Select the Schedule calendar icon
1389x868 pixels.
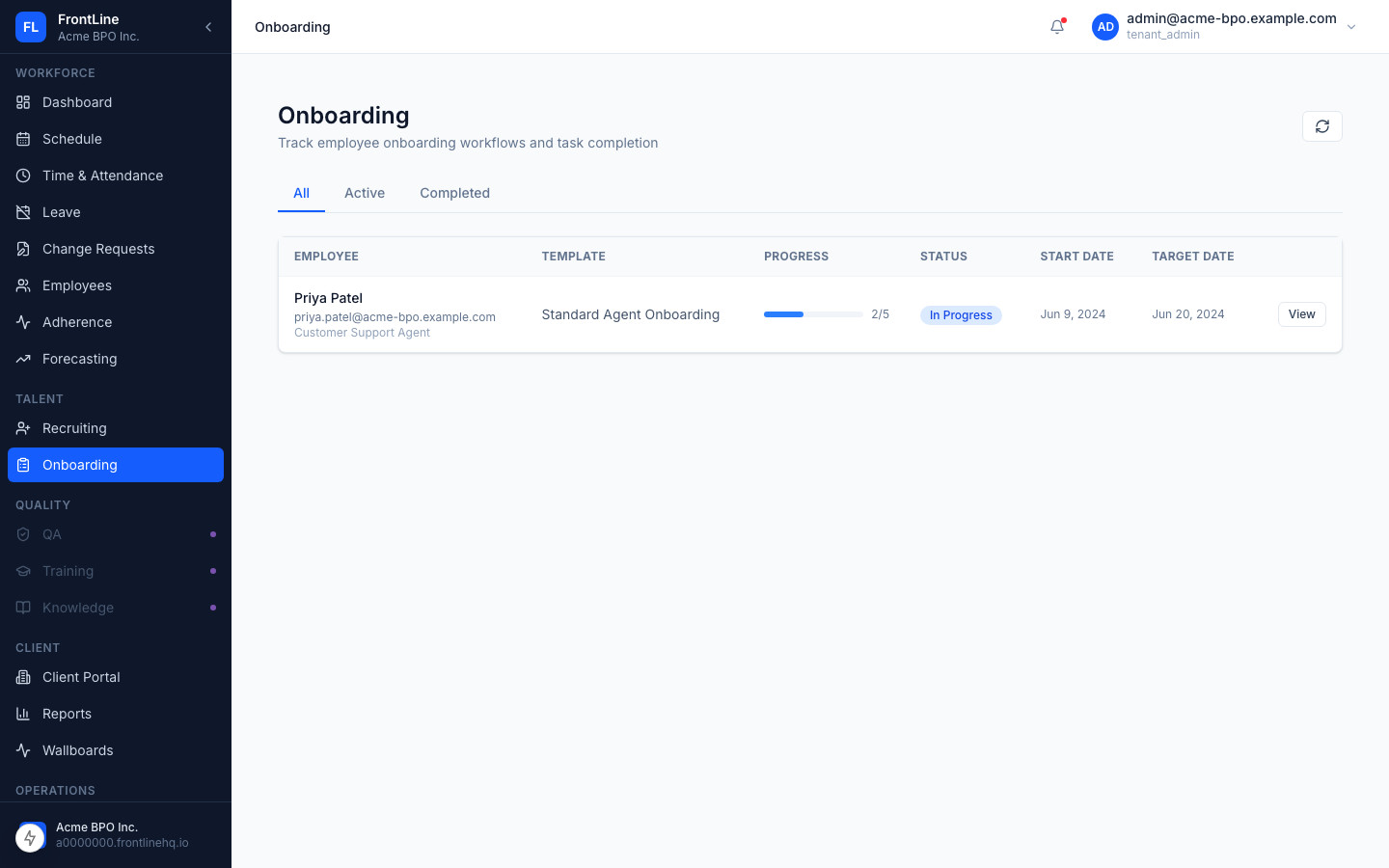(23, 139)
